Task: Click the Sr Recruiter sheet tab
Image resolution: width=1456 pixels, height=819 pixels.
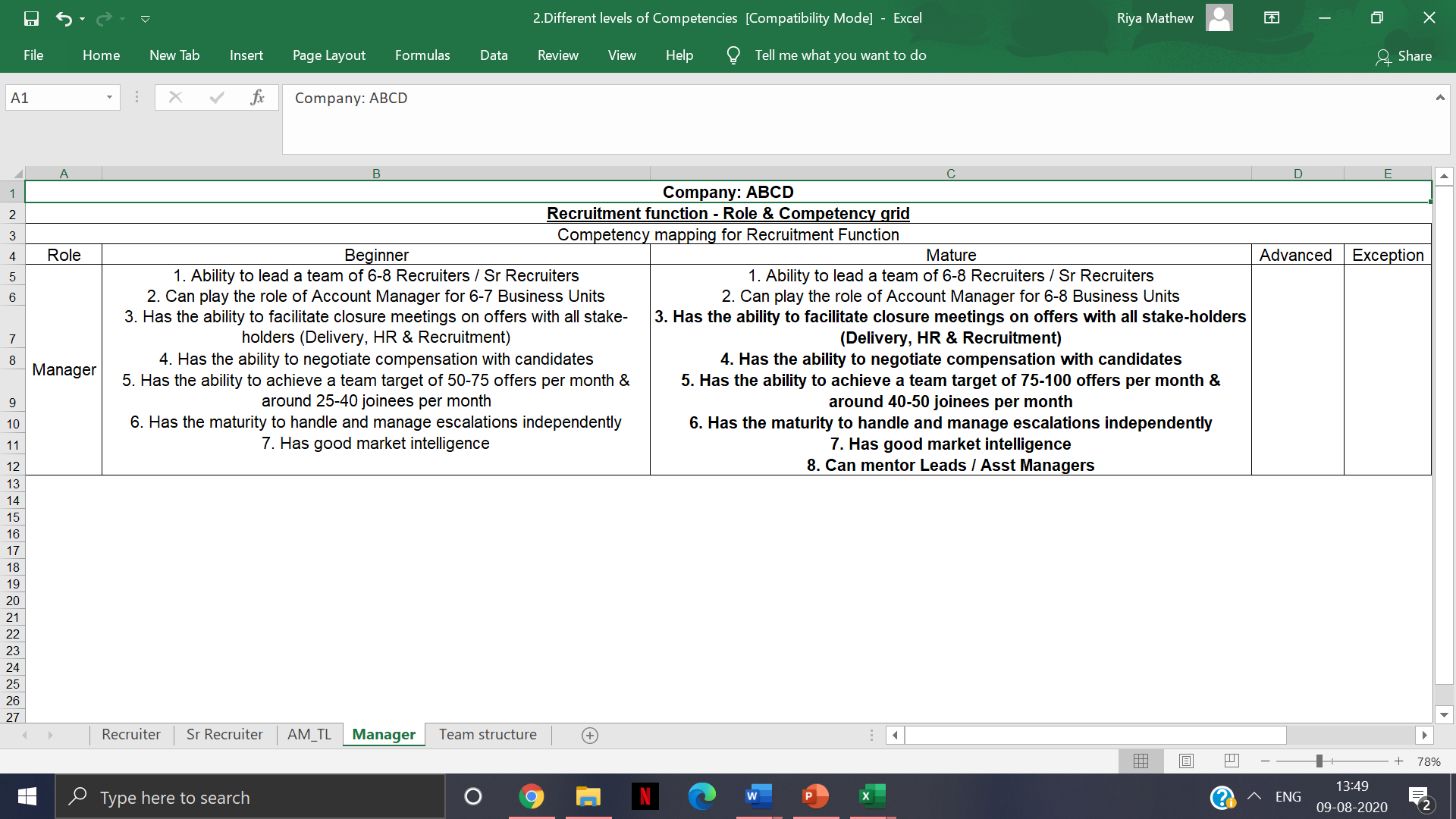Action: (222, 735)
